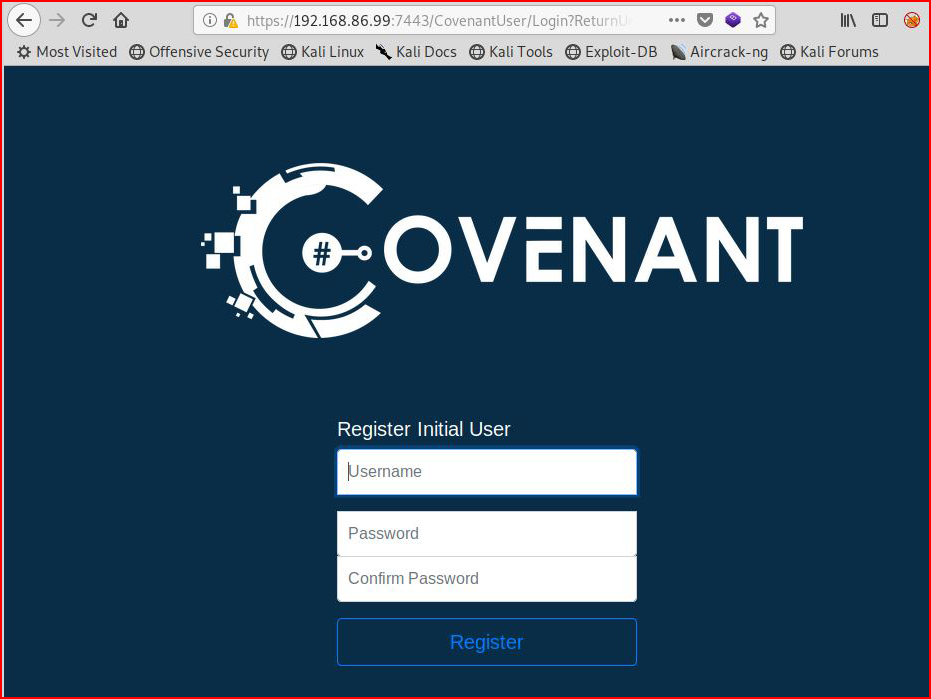
Task: Show site information icon in address bar
Action: coord(209,20)
